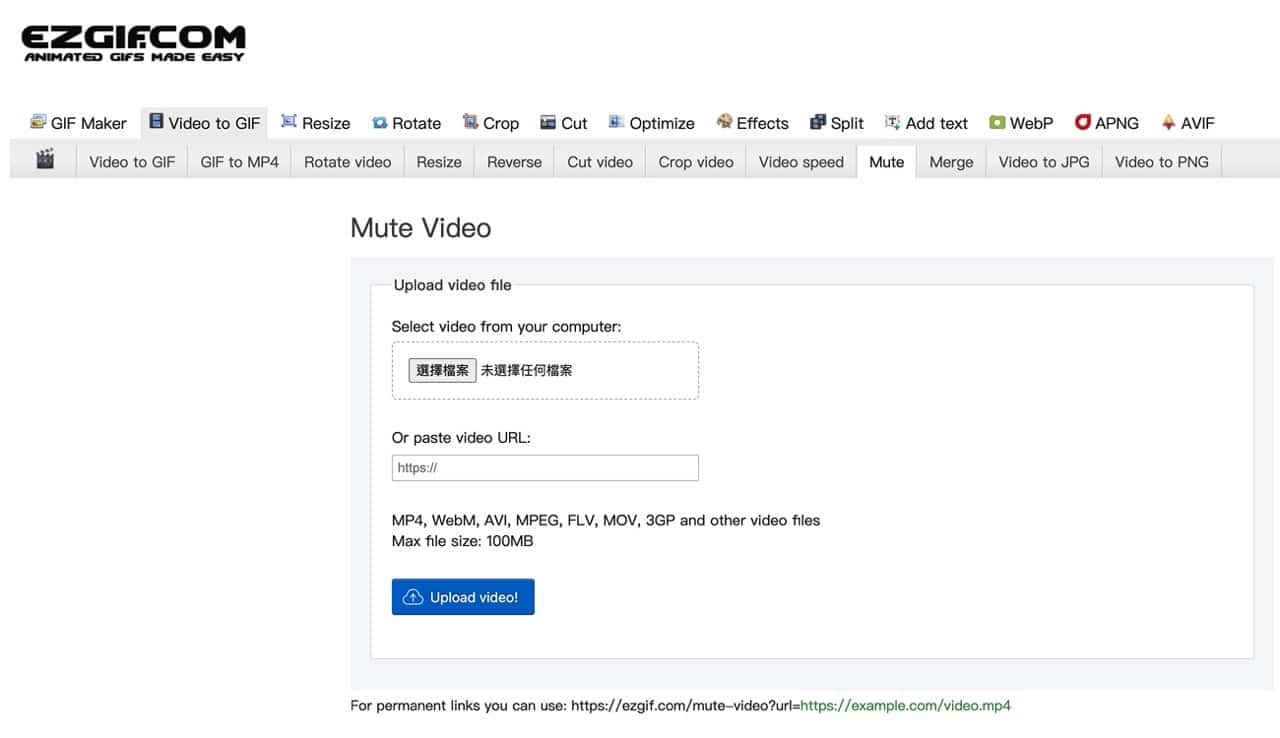Click the Upload video! button
1280x738 pixels.
pyautogui.click(x=463, y=597)
